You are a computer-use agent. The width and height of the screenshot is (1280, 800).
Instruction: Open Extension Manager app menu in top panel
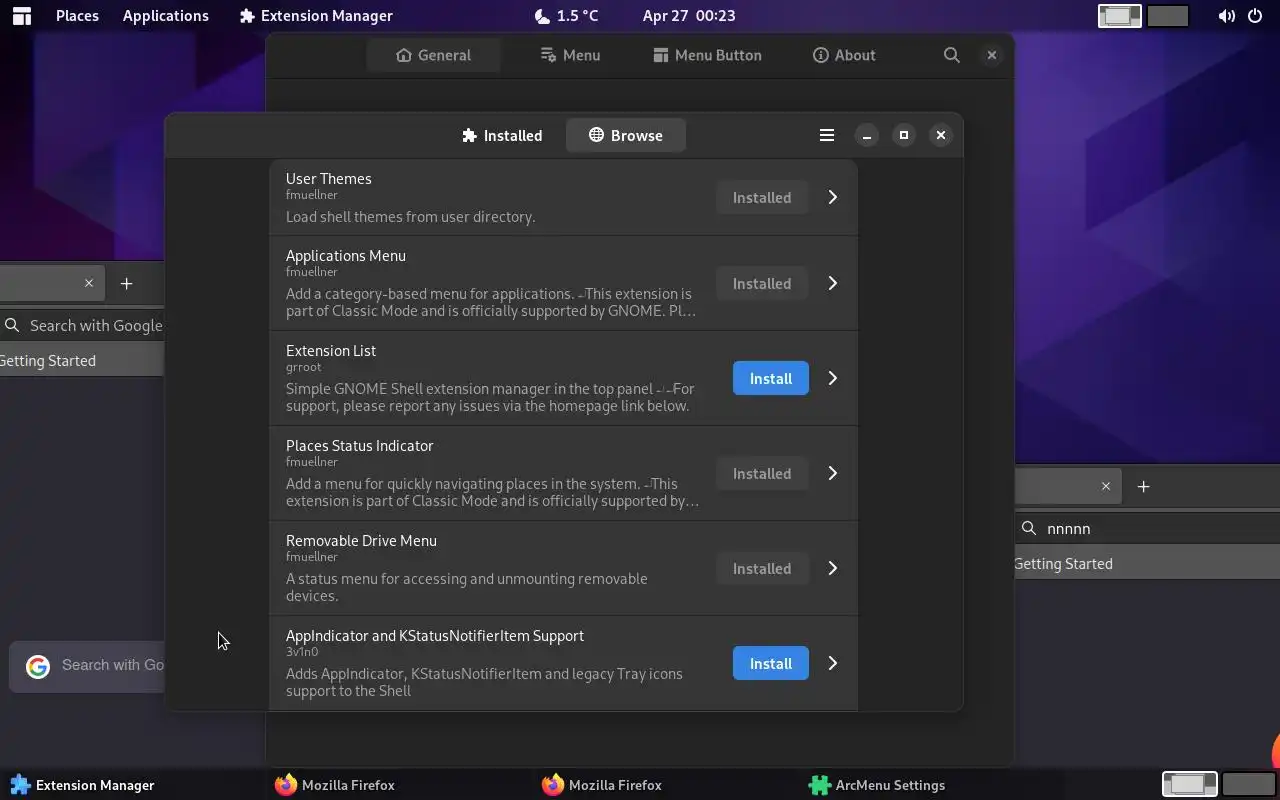pyautogui.click(x=316, y=15)
